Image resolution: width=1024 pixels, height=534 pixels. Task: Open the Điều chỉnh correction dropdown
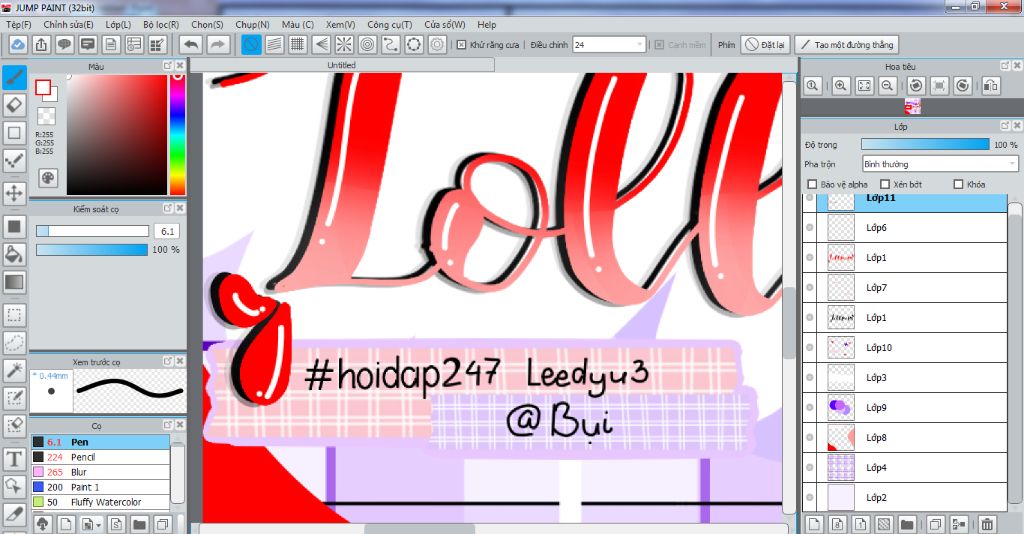click(609, 44)
